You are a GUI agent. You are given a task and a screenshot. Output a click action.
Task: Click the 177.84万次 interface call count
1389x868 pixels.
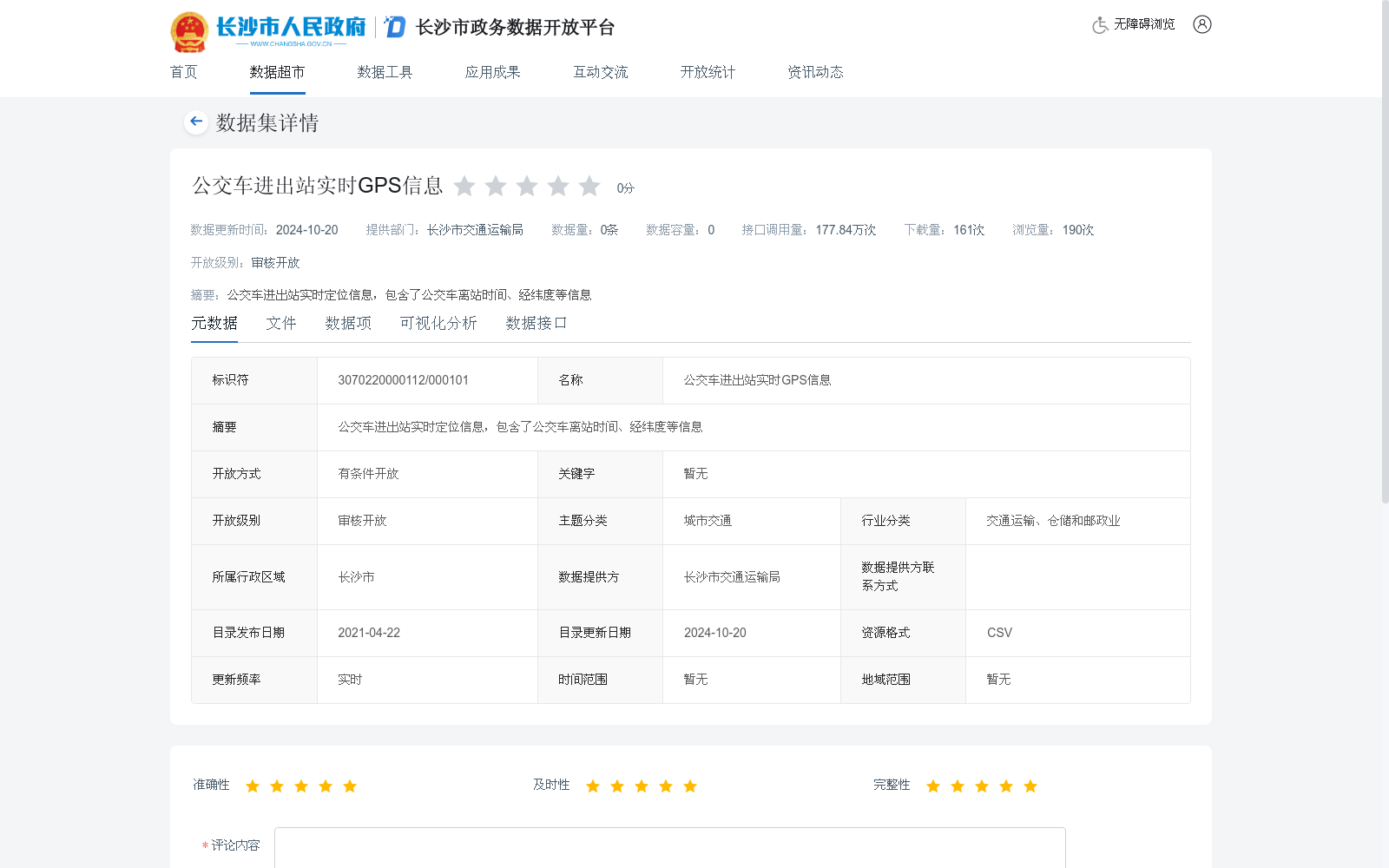pyautogui.click(x=846, y=230)
